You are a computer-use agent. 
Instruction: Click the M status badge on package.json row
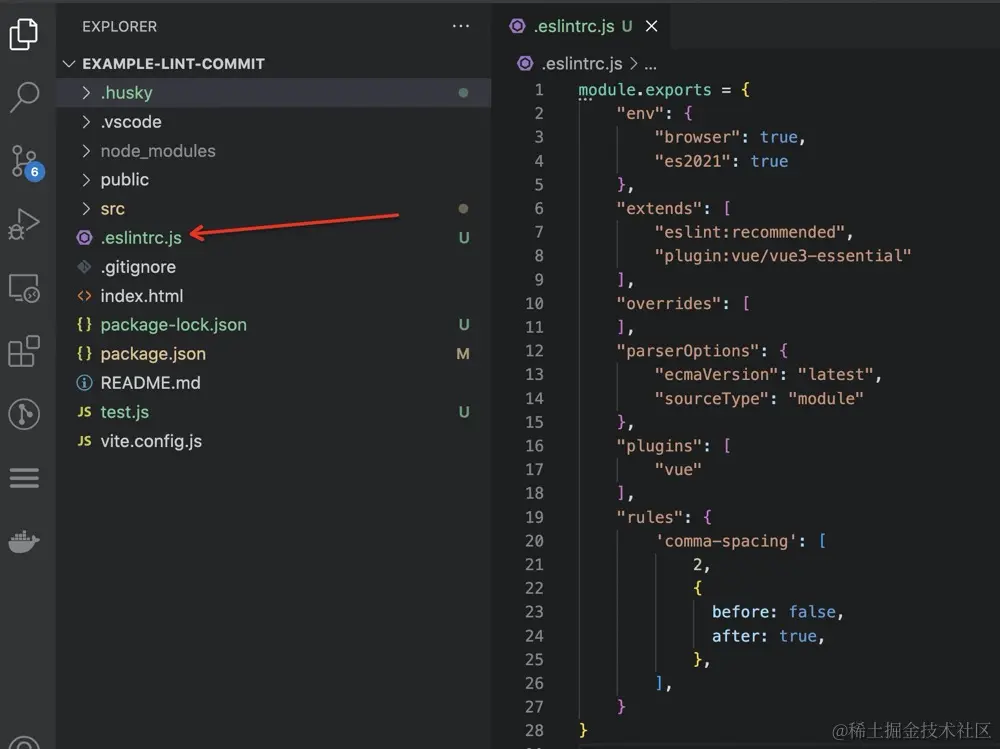(x=463, y=353)
